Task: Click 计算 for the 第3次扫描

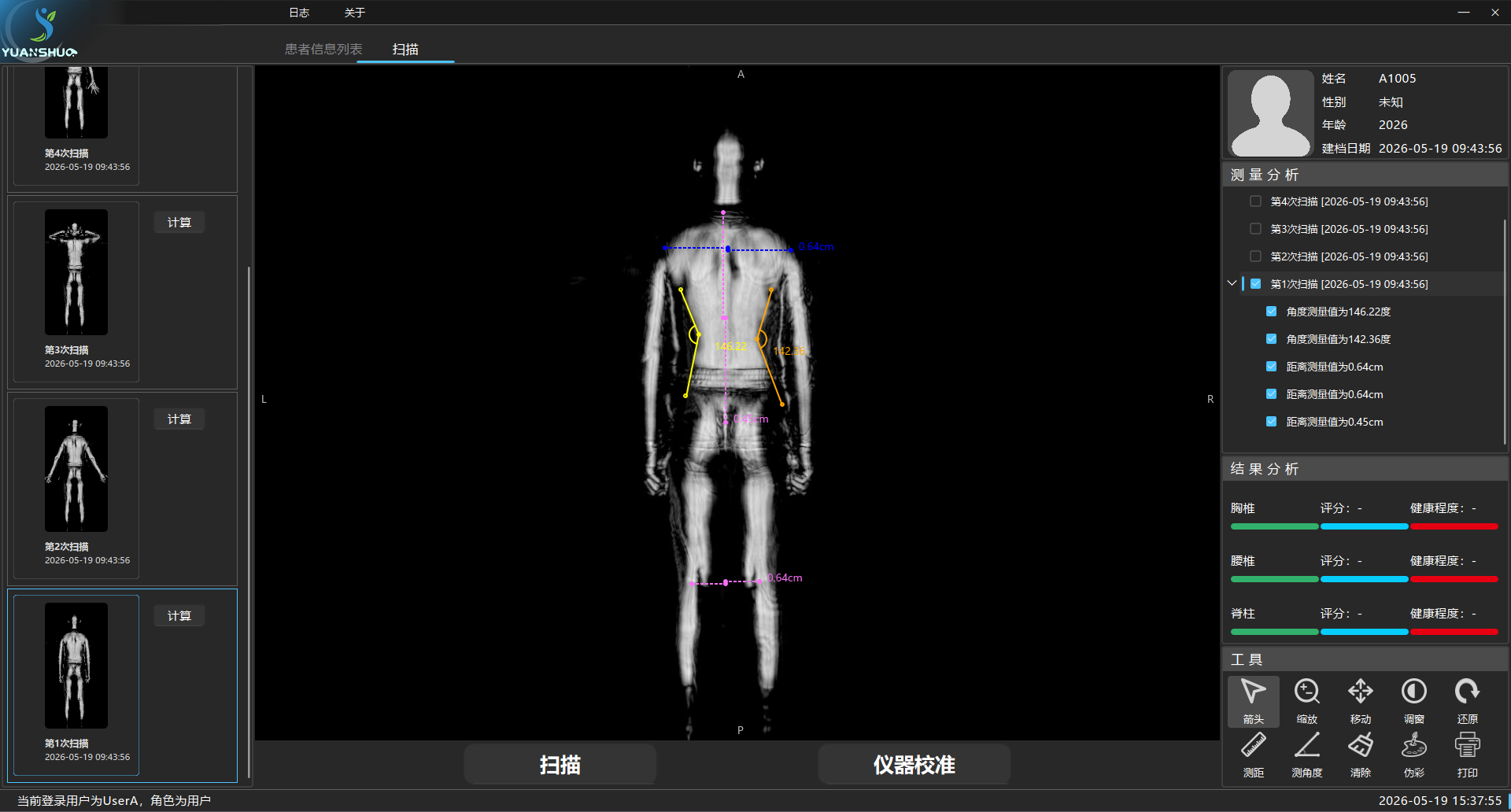Action: [x=179, y=223]
